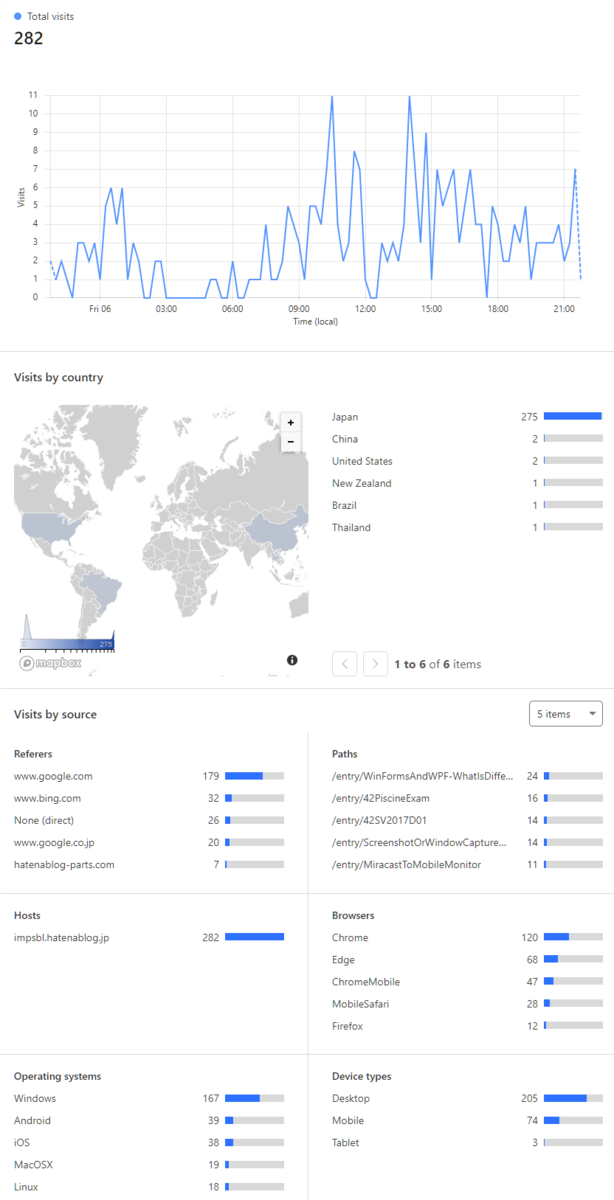Click the Desktop device type row

coord(467,1098)
